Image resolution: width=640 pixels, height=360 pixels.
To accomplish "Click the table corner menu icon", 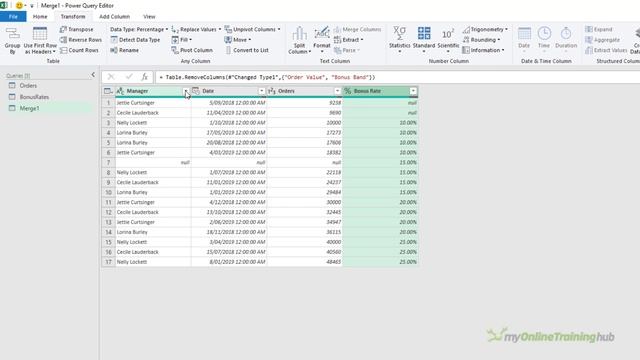I will (x=108, y=91).
